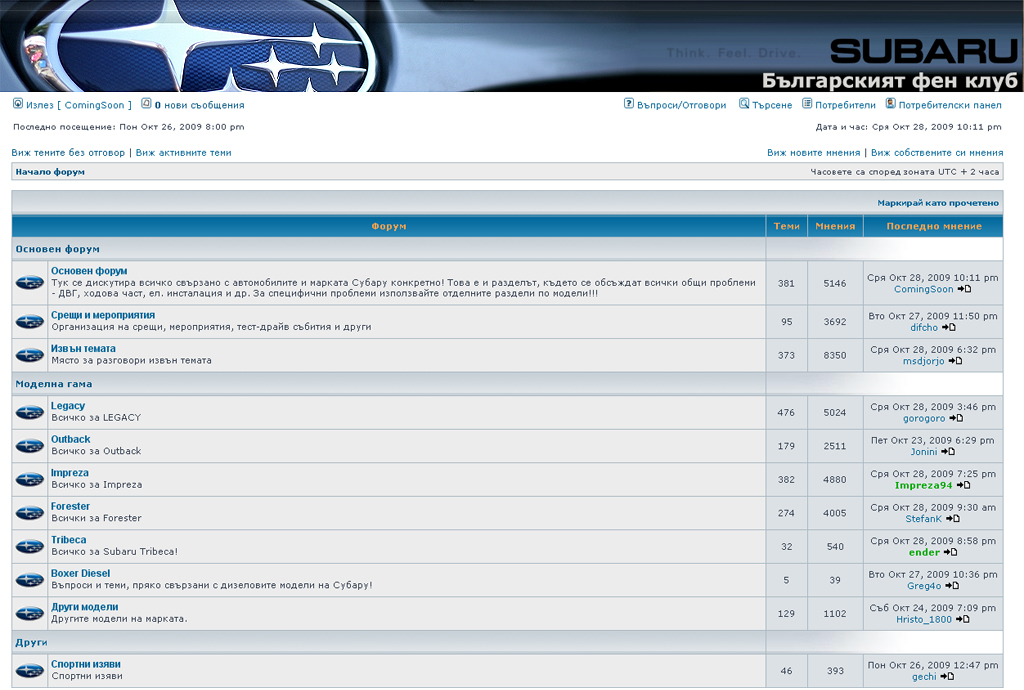The width and height of the screenshot is (1024, 690).
Task: Open the Моделна гама category heading
Action: tap(54, 384)
